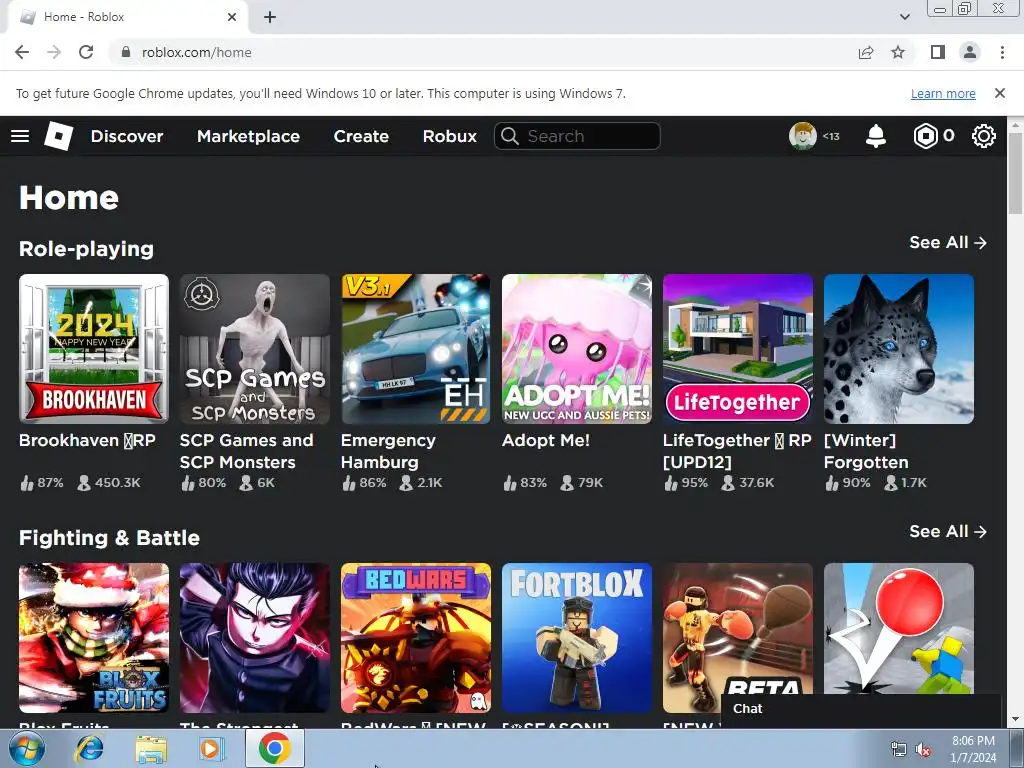
Task: Open the notifications bell
Action: pyautogui.click(x=876, y=136)
